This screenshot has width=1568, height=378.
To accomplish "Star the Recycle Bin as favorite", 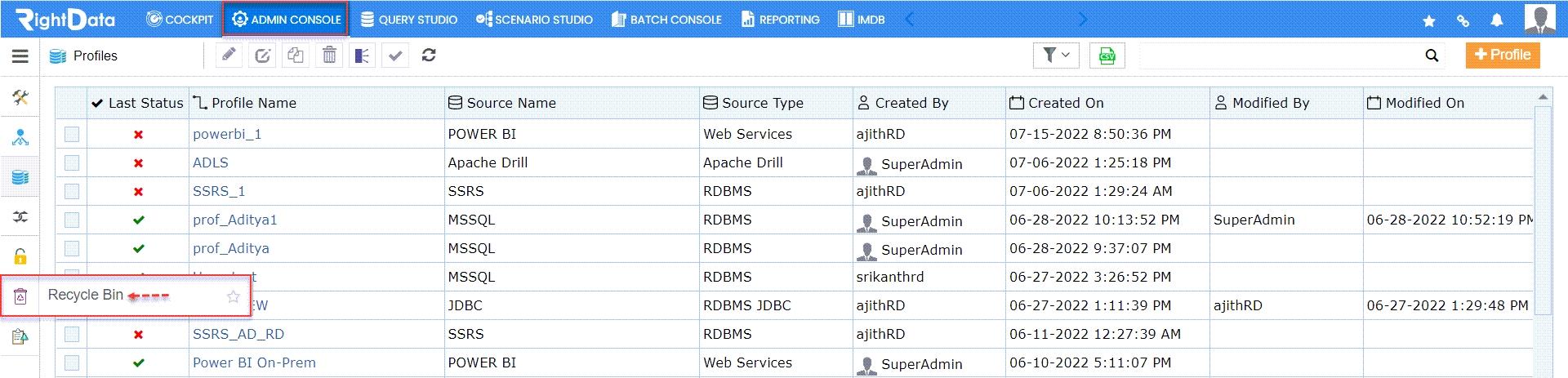I will click(233, 296).
